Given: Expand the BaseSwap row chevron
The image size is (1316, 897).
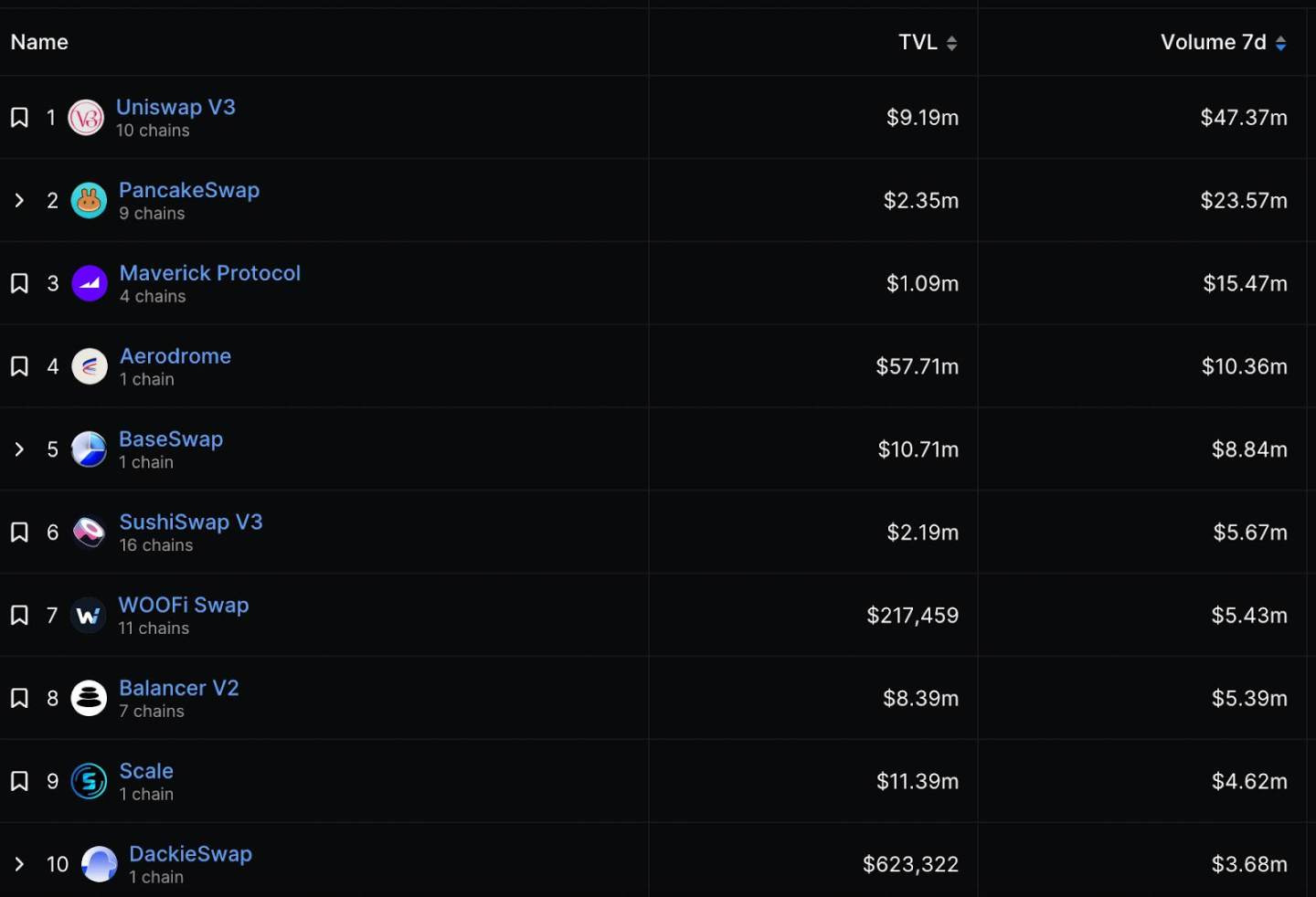Looking at the screenshot, I should [x=19, y=449].
